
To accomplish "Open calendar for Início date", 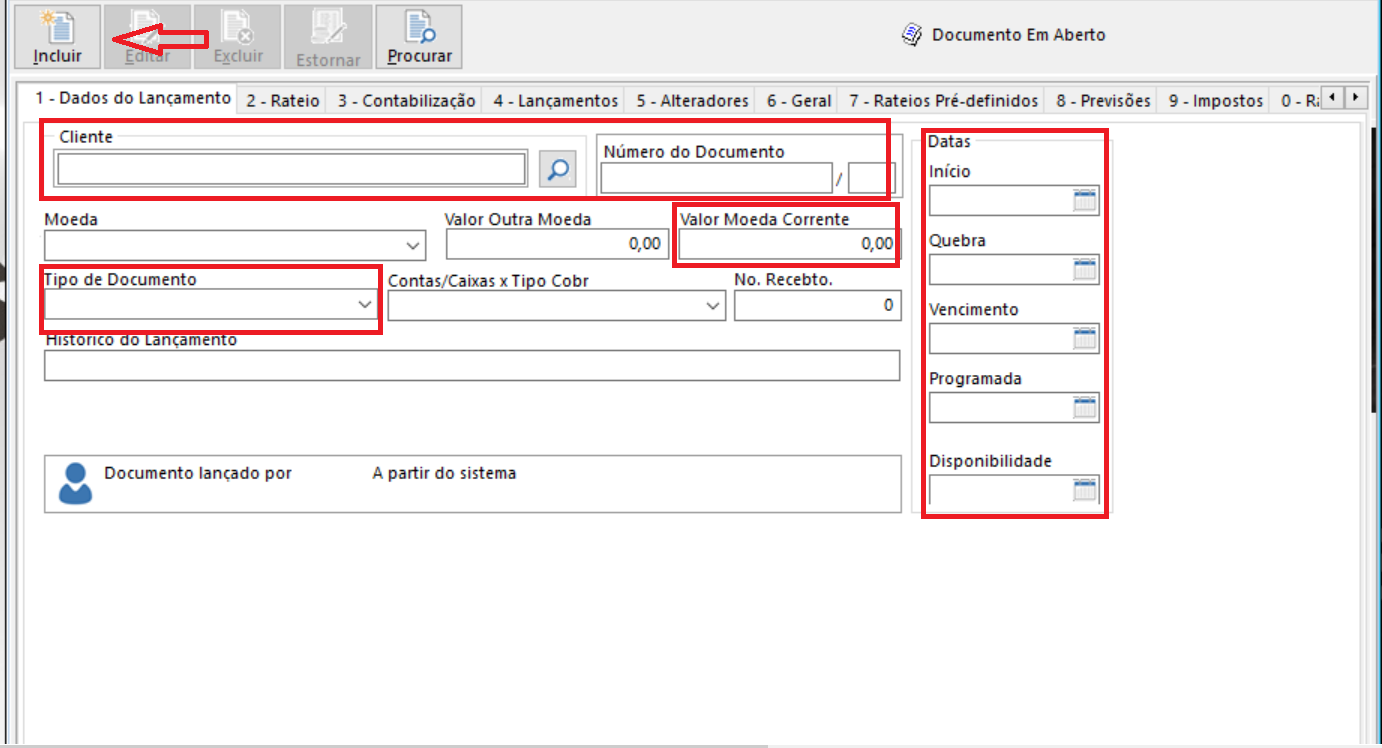I will [1085, 200].
